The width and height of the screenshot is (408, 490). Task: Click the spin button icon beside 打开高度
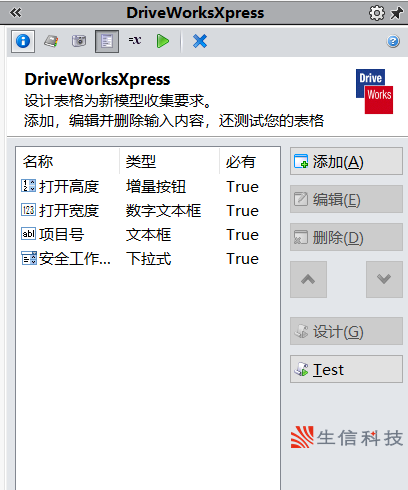[28, 186]
